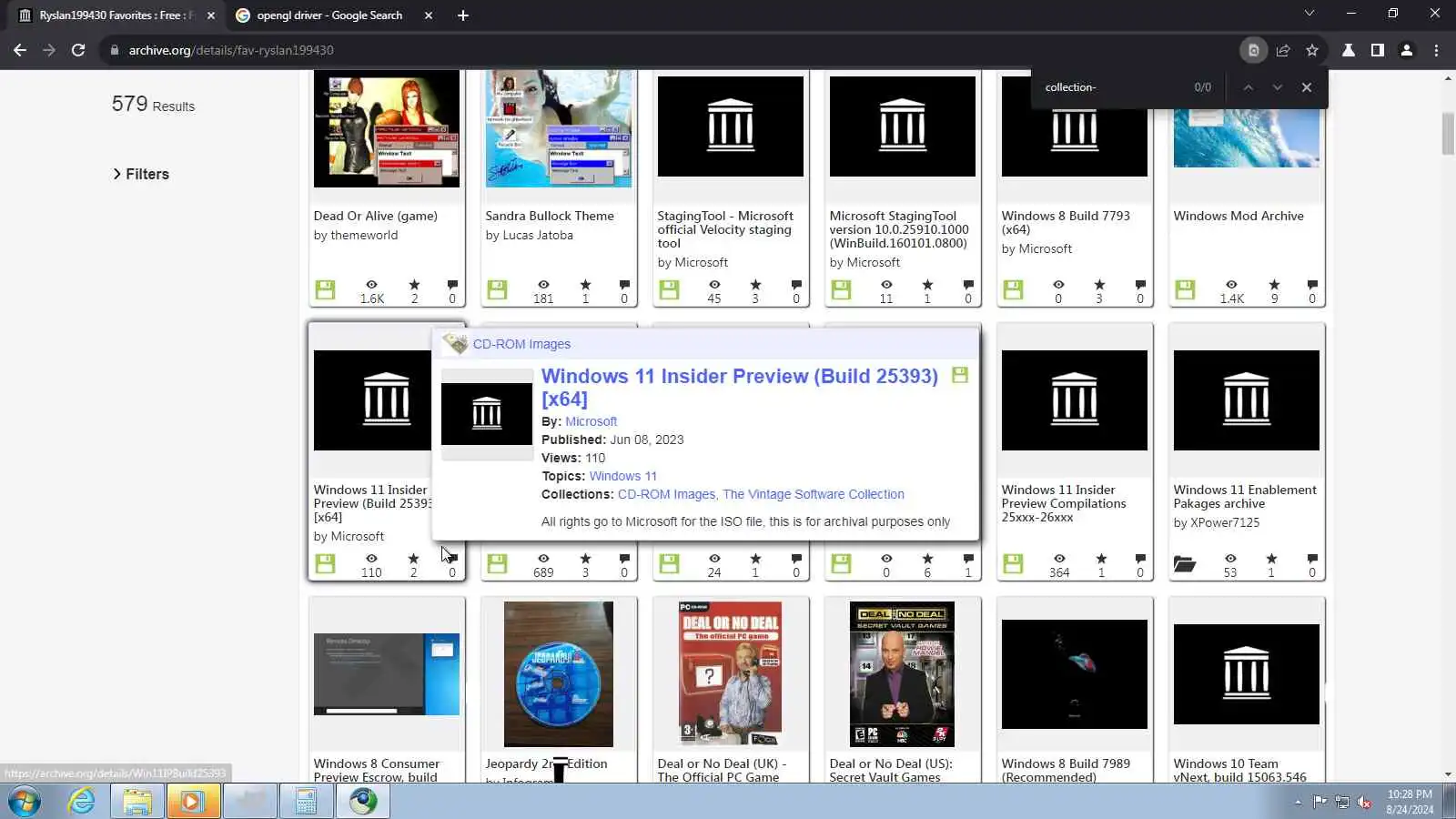Viewport: 1456px width, 819px height.
Task: Show hidden system tray icons
Action: click(1298, 802)
